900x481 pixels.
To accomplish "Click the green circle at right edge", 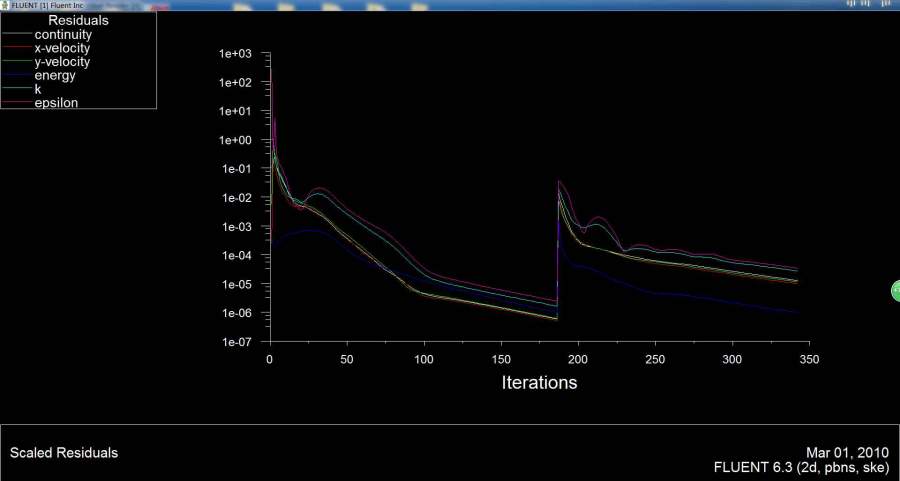I will point(895,291).
